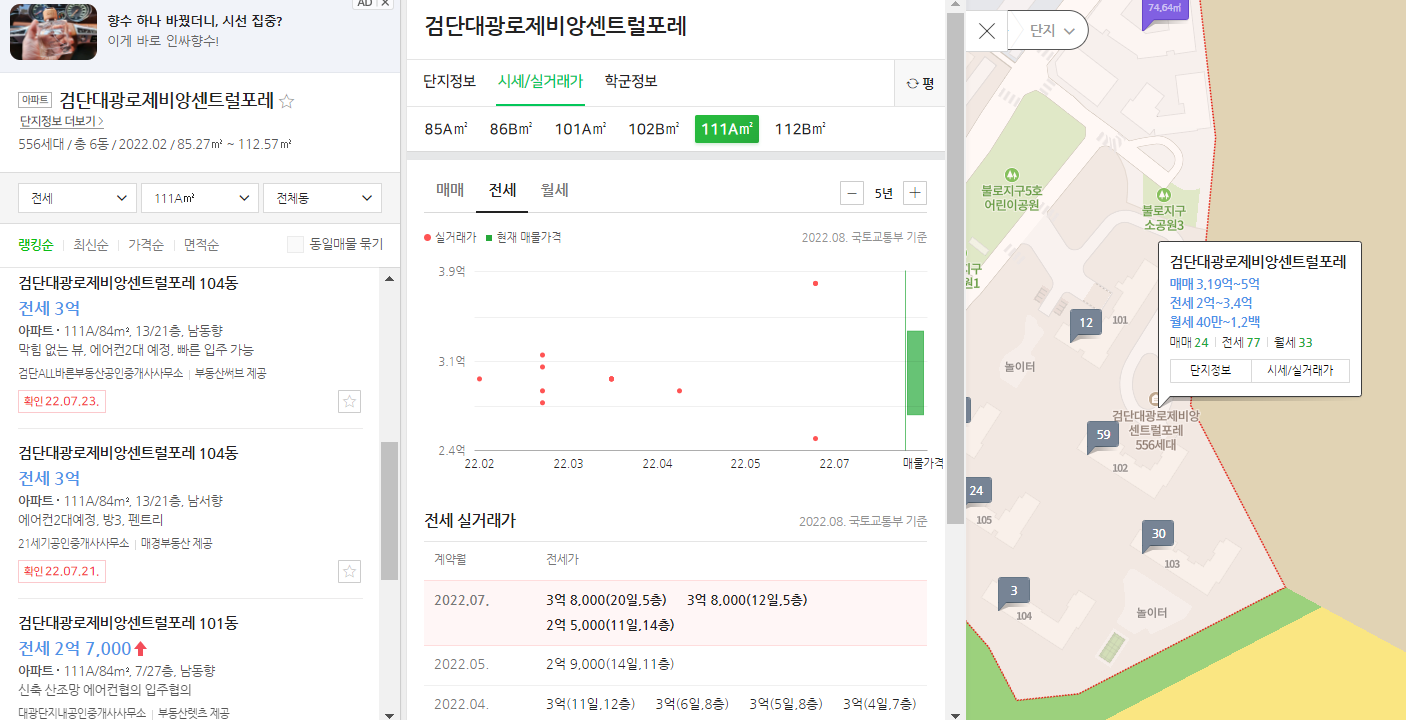This screenshot has width=1406, height=720.
Task: Click 월세 40만~1.2백 in map popup
Action: coord(1215,321)
